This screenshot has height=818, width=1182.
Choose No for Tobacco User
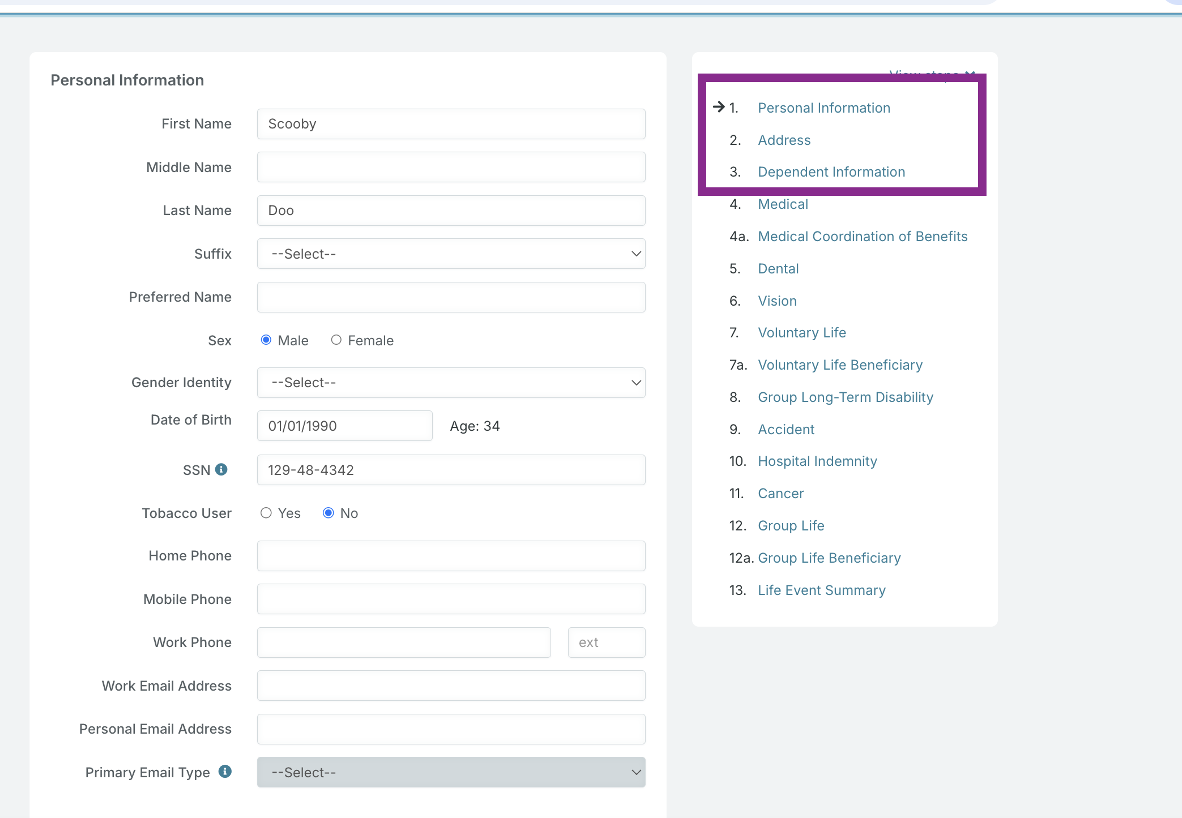(x=328, y=513)
